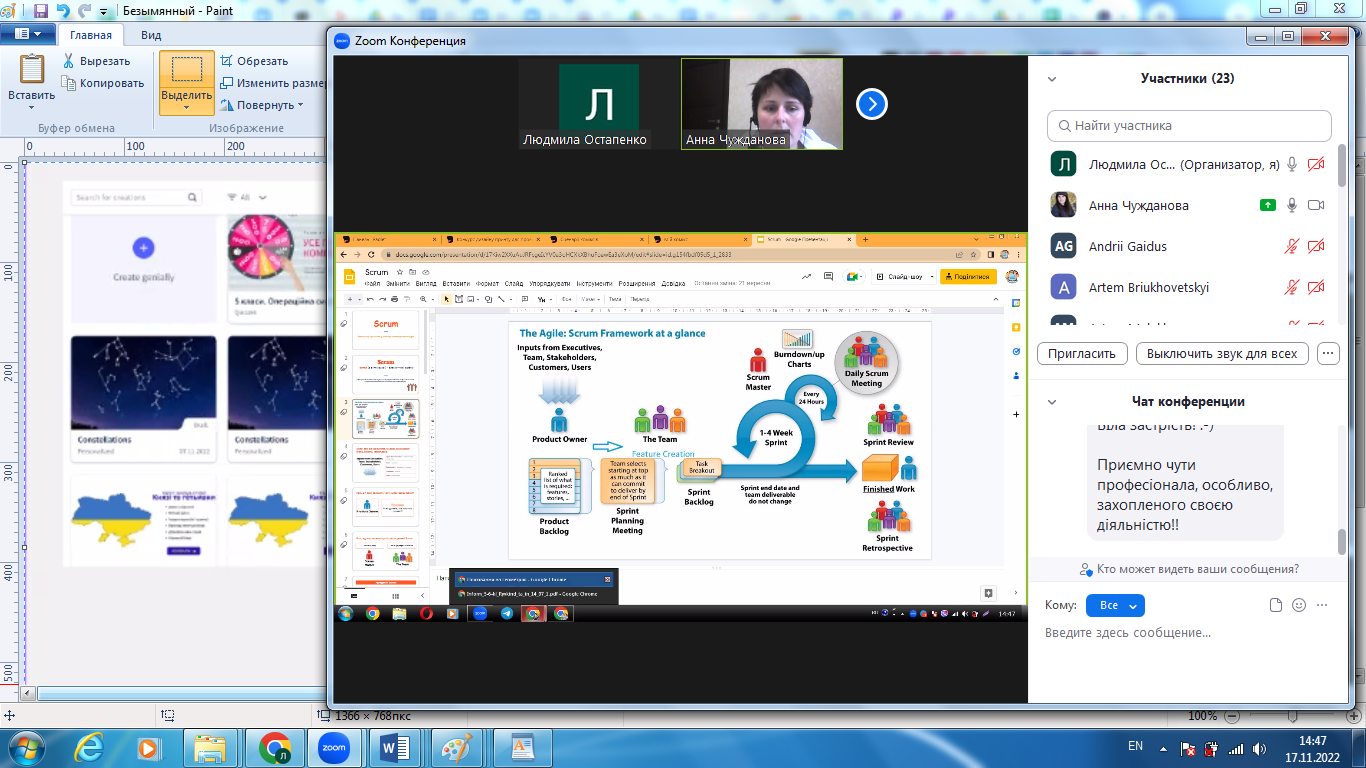Click the Найти участника search field
Image resolution: width=1366 pixels, height=768 pixels.
(1189, 126)
